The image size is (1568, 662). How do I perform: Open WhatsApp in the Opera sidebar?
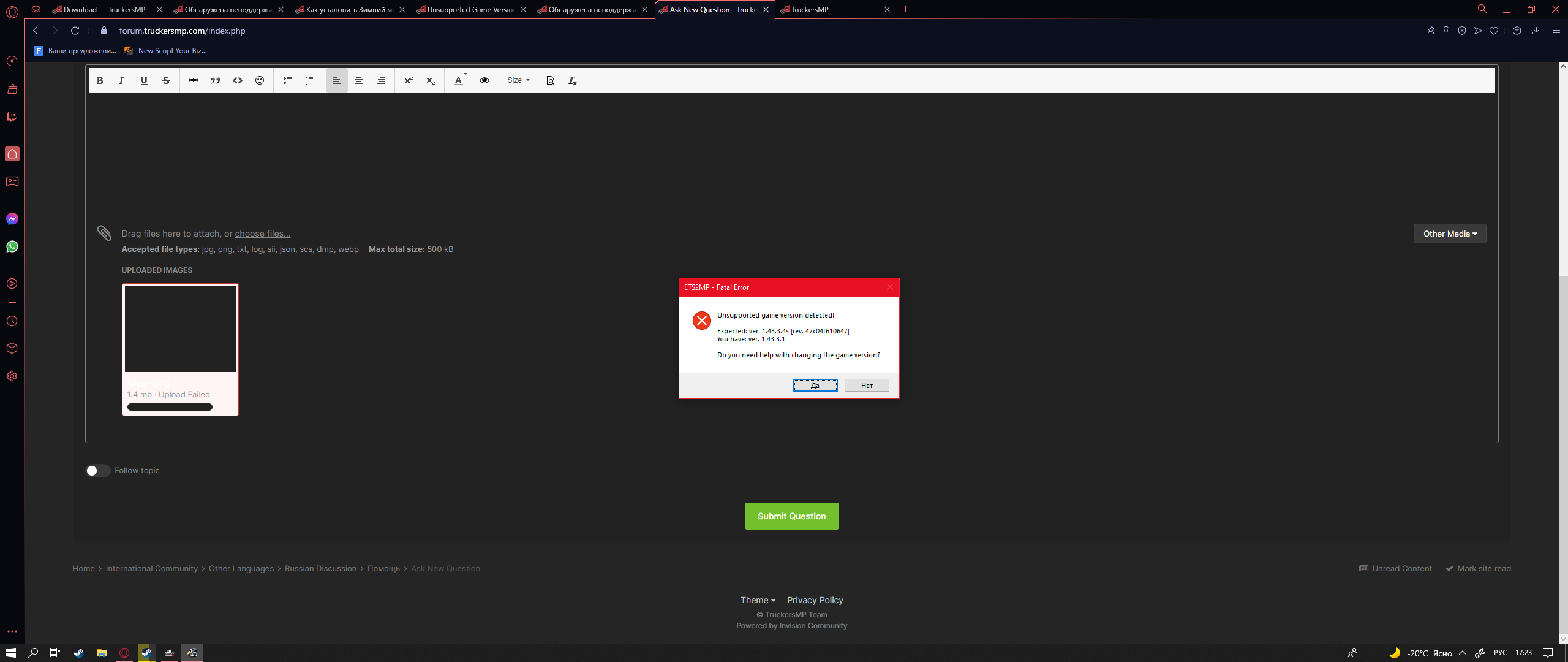click(x=12, y=246)
